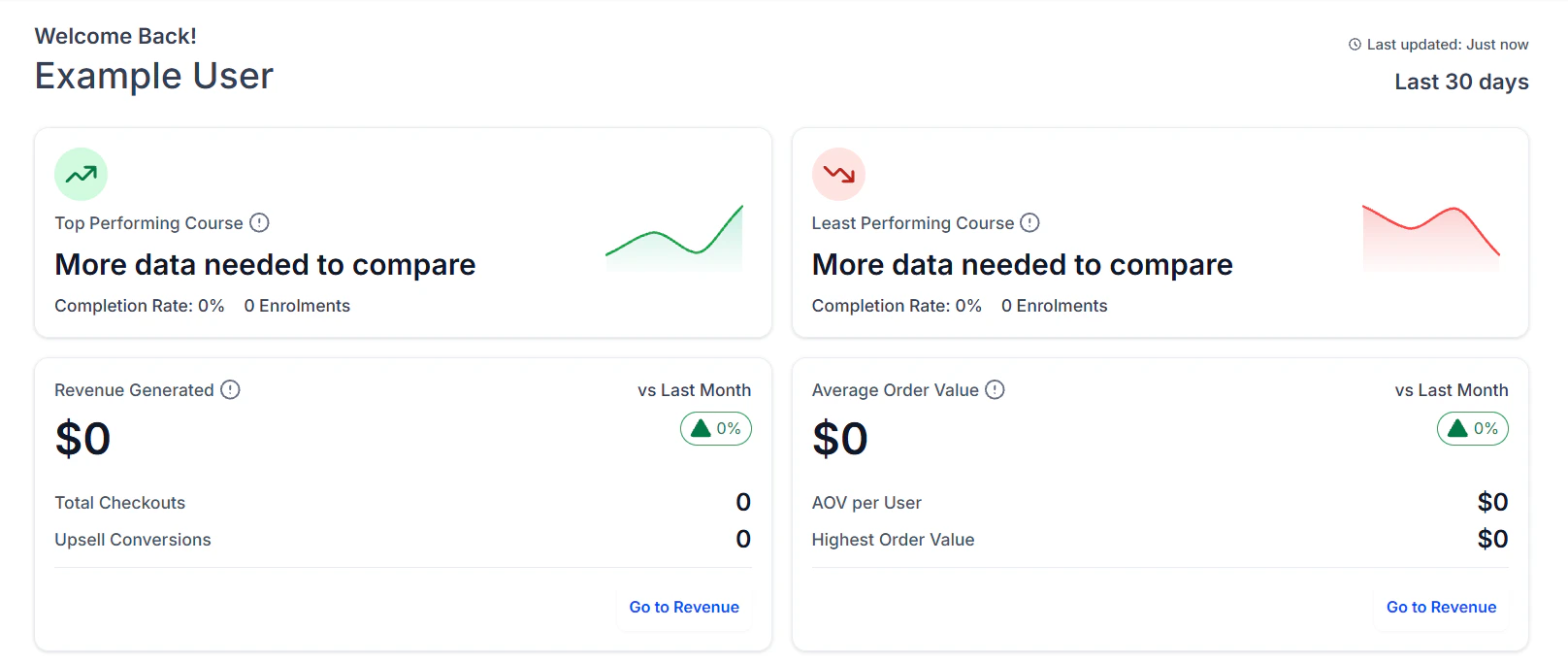Screen dimensions: 1568x664
Task: Open the Last 30 days date range selector
Action: [x=1461, y=82]
